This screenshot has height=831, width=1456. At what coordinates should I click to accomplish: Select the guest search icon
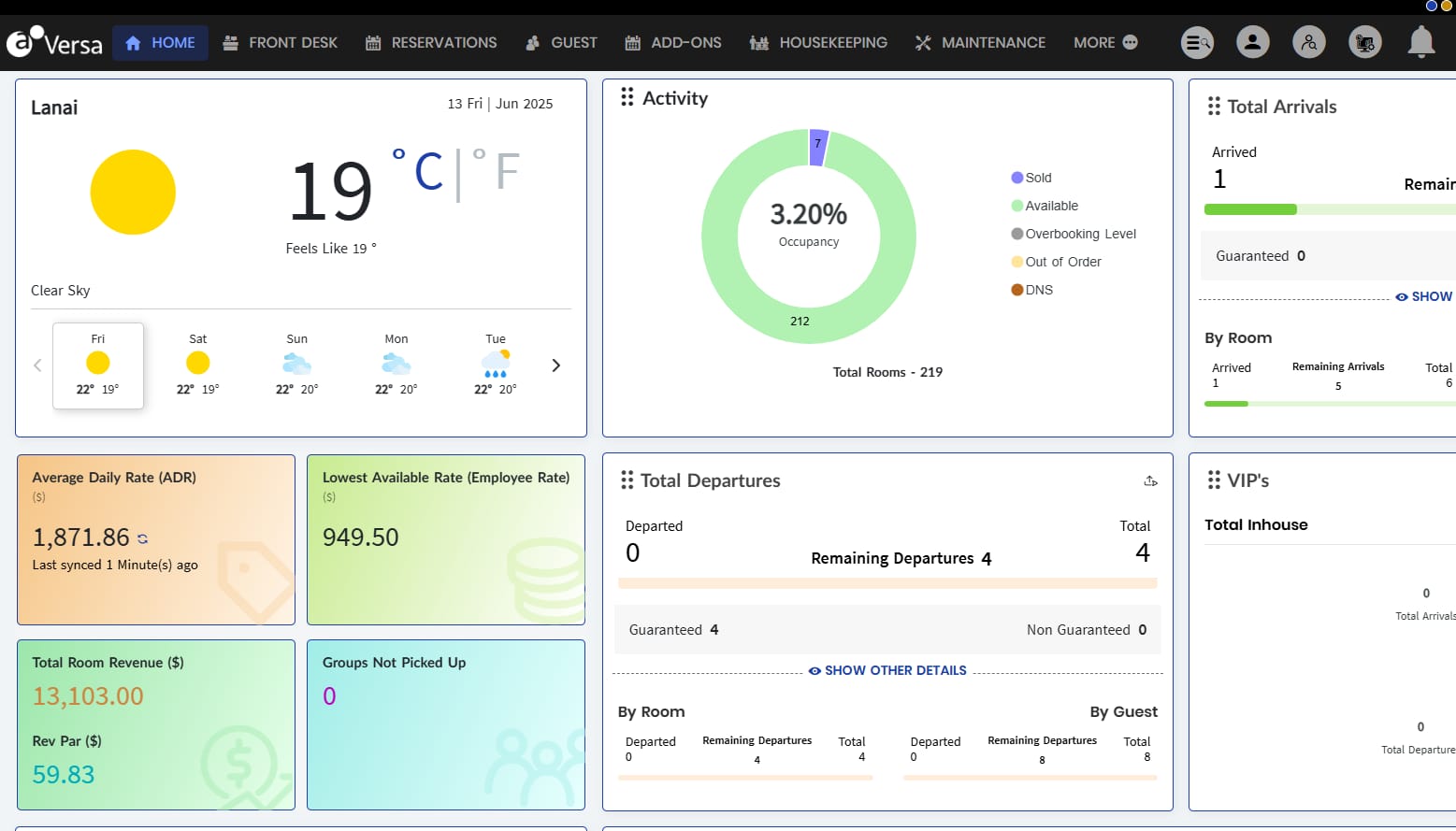tap(1309, 42)
